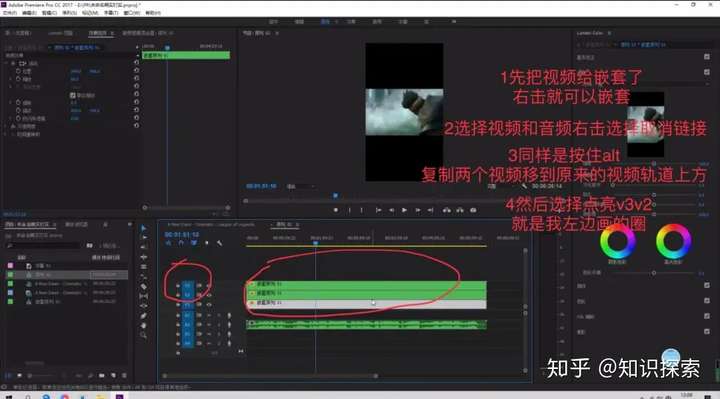Click the Play button in Program Monitor
Image resolution: width=720 pixels, height=399 pixels.
[405, 210]
